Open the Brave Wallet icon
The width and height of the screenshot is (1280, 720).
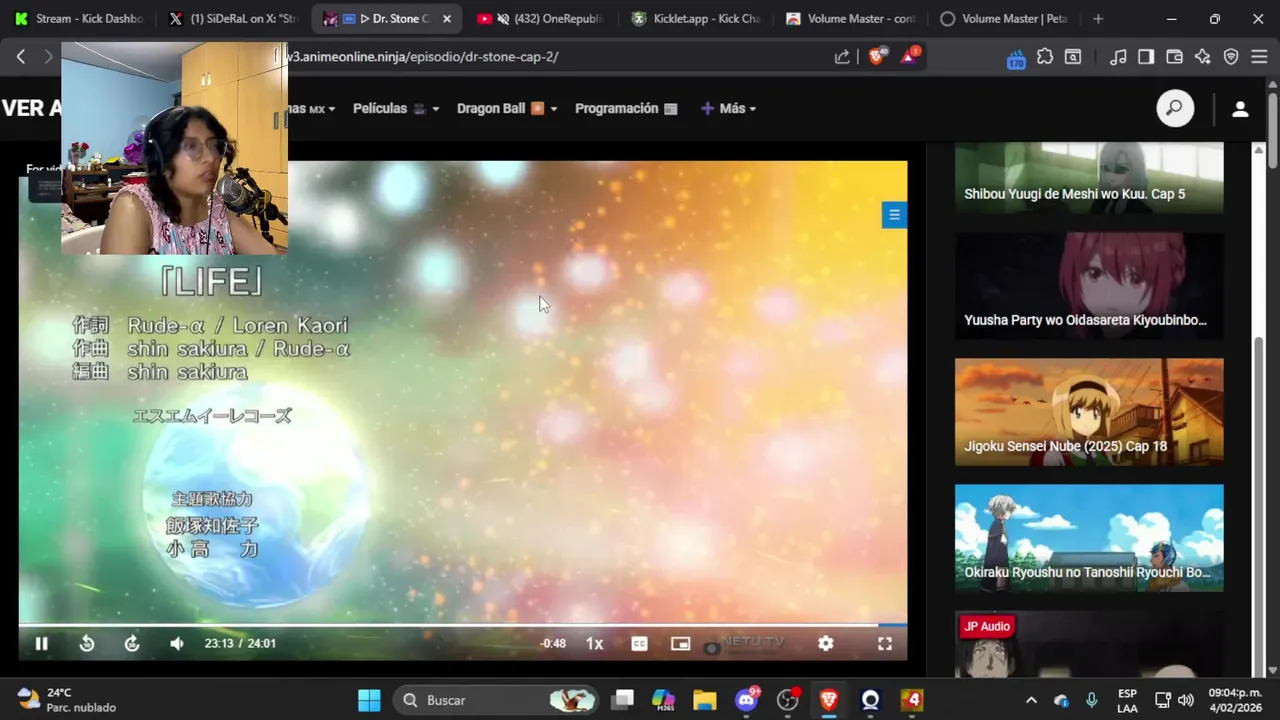coord(1175,57)
